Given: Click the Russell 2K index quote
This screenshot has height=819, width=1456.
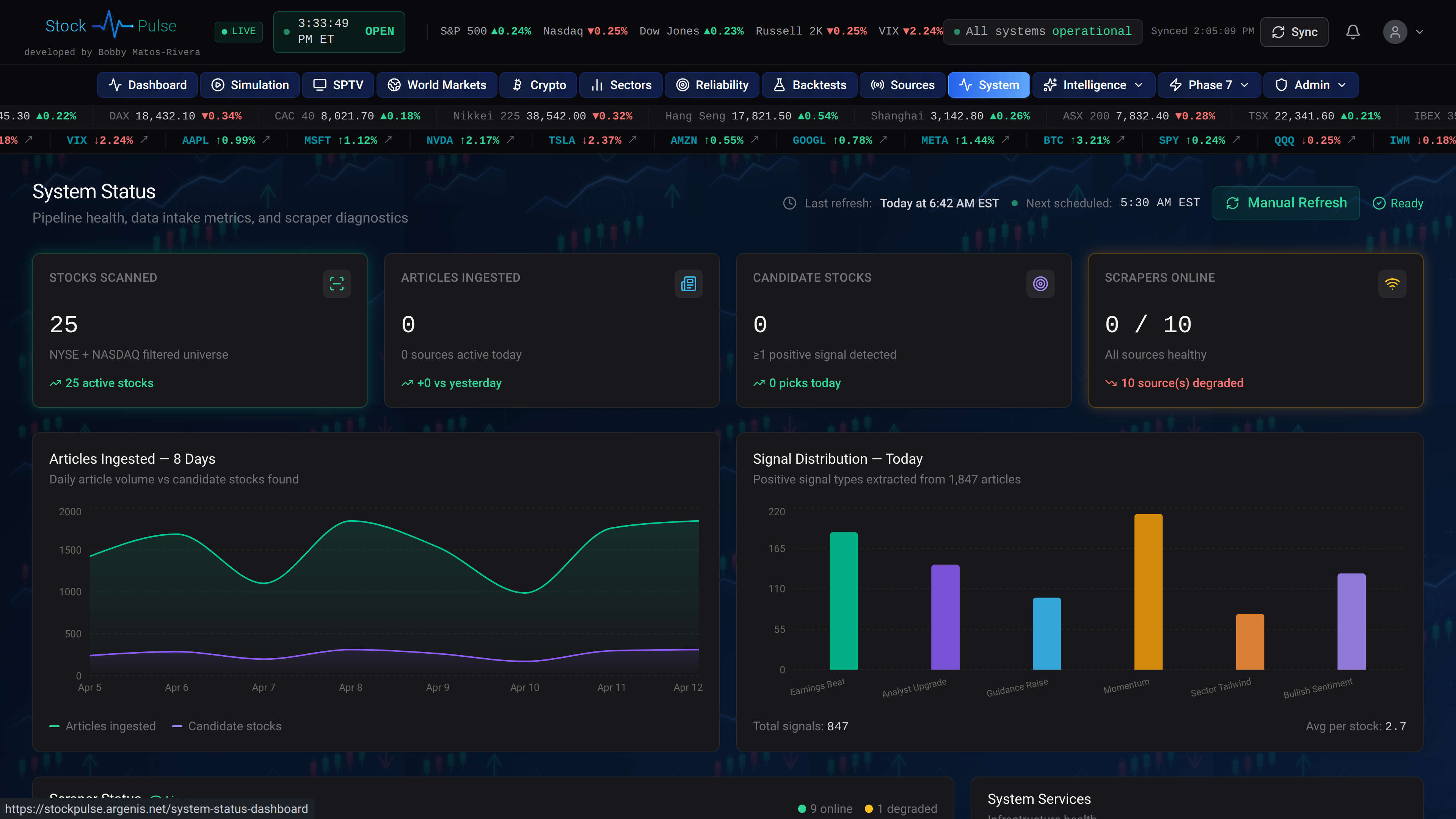Looking at the screenshot, I should pos(811,31).
